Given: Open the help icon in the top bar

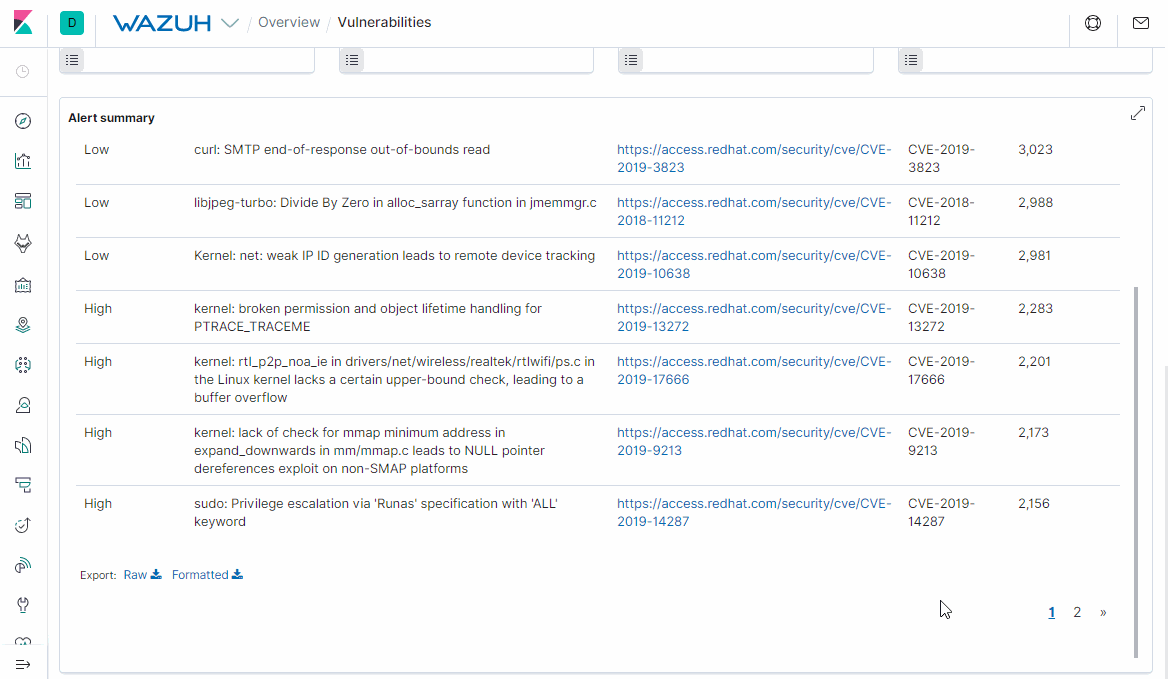Looking at the screenshot, I should tap(1093, 23).
